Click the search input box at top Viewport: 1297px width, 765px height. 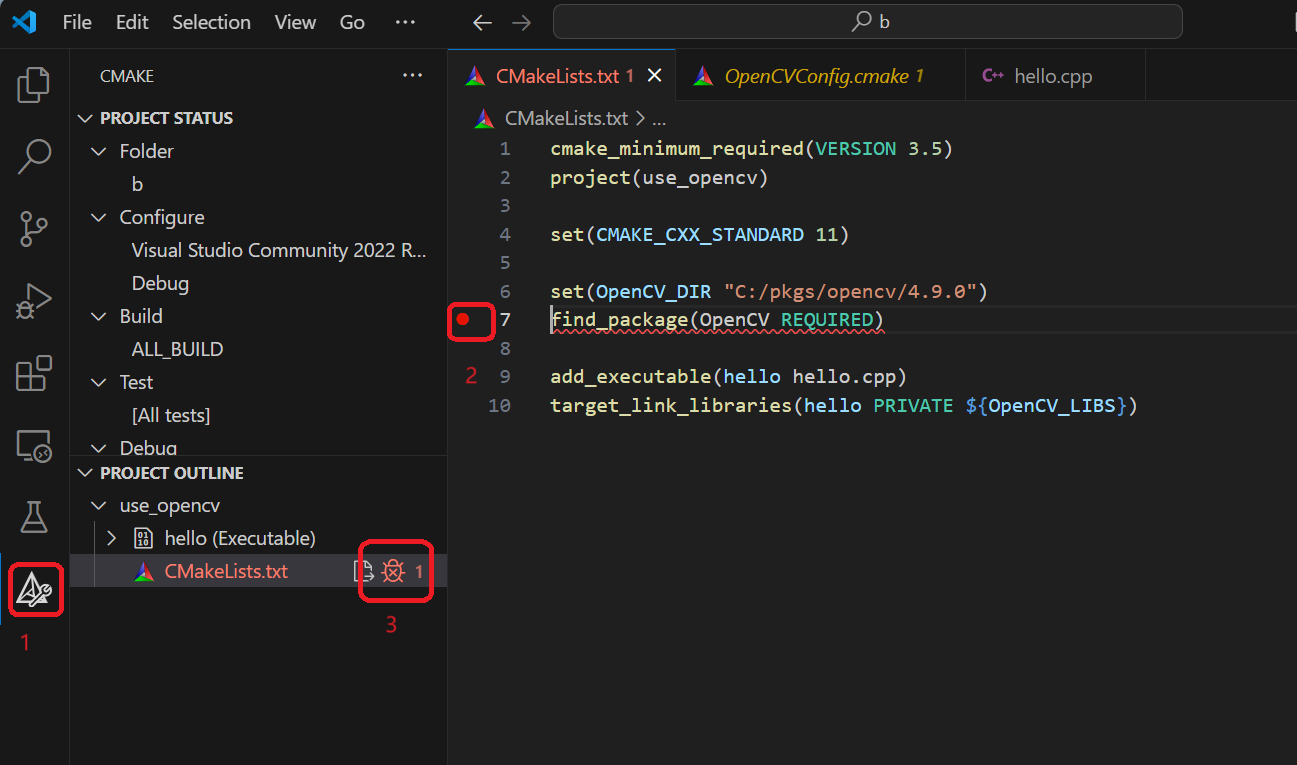(x=868, y=21)
